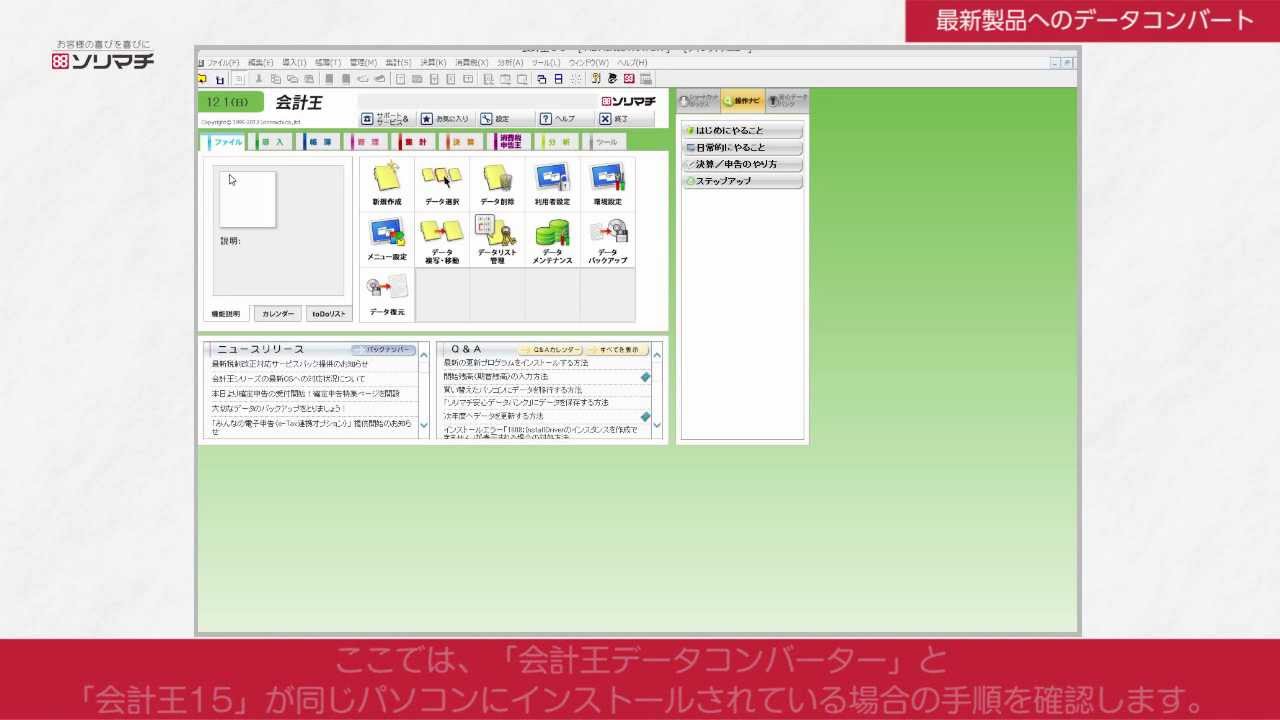Expand 決算/申告のやり方 section
This screenshot has width=1280, height=720.
(x=743, y=164)
